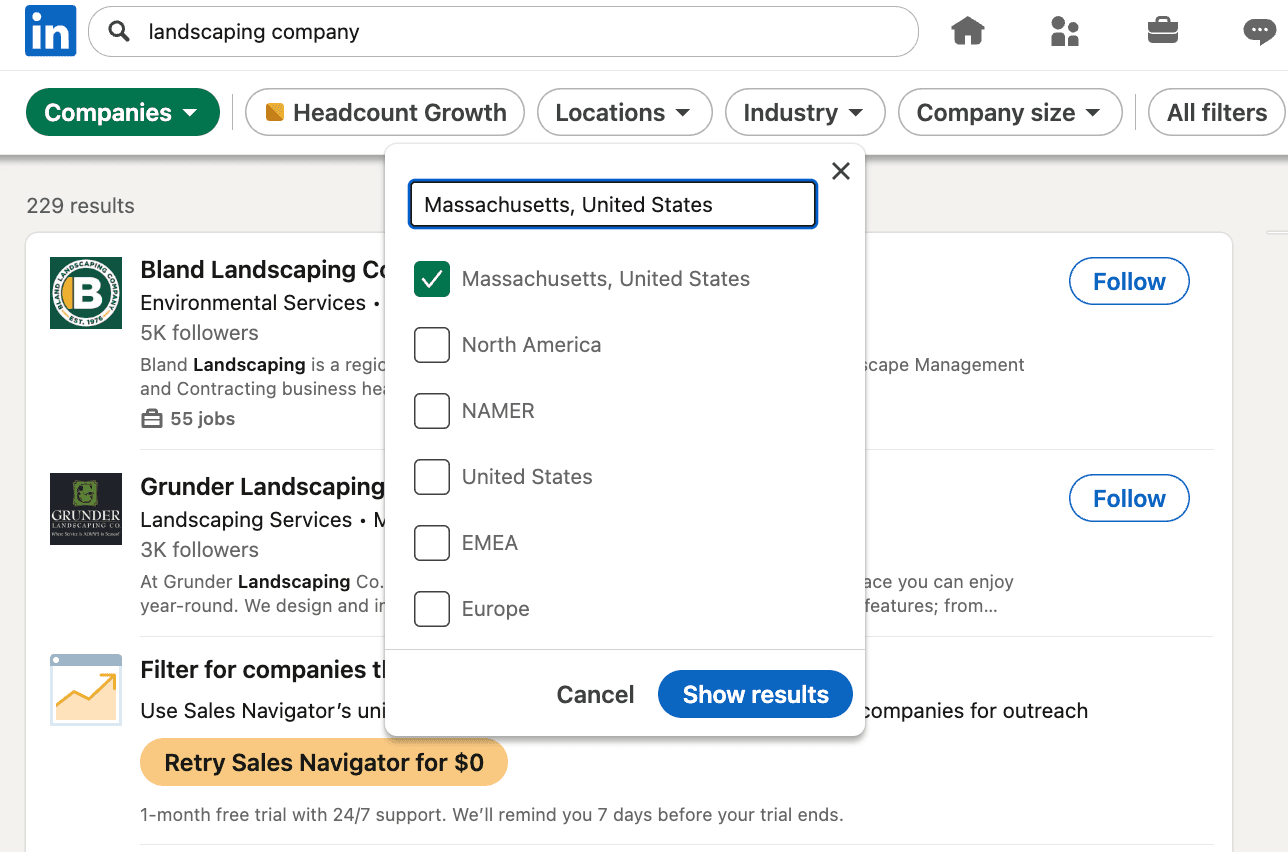Open the My Network icon
Viewport: 1288px width, 852px height.
click(1064, 31)
